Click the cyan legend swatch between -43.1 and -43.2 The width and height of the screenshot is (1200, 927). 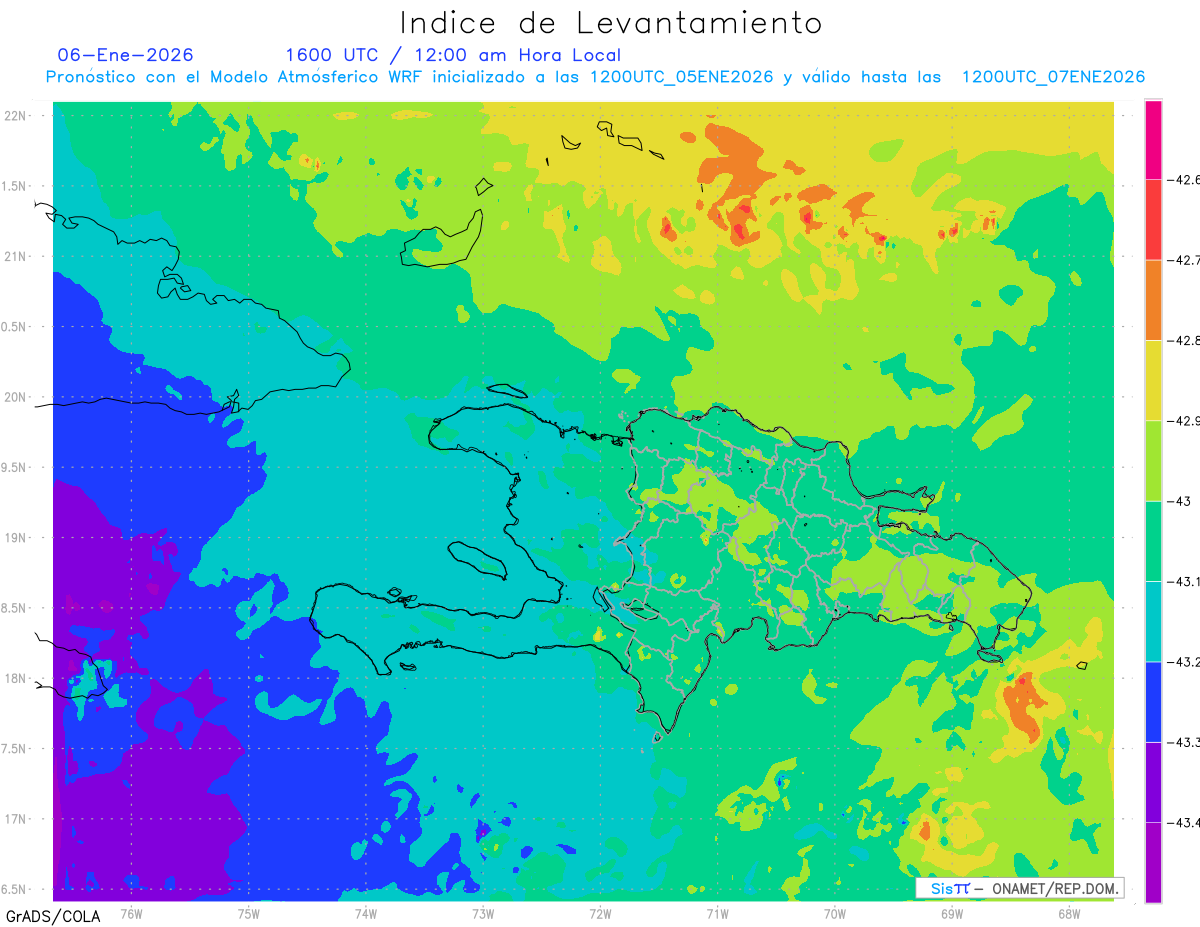pos(1153,621)
